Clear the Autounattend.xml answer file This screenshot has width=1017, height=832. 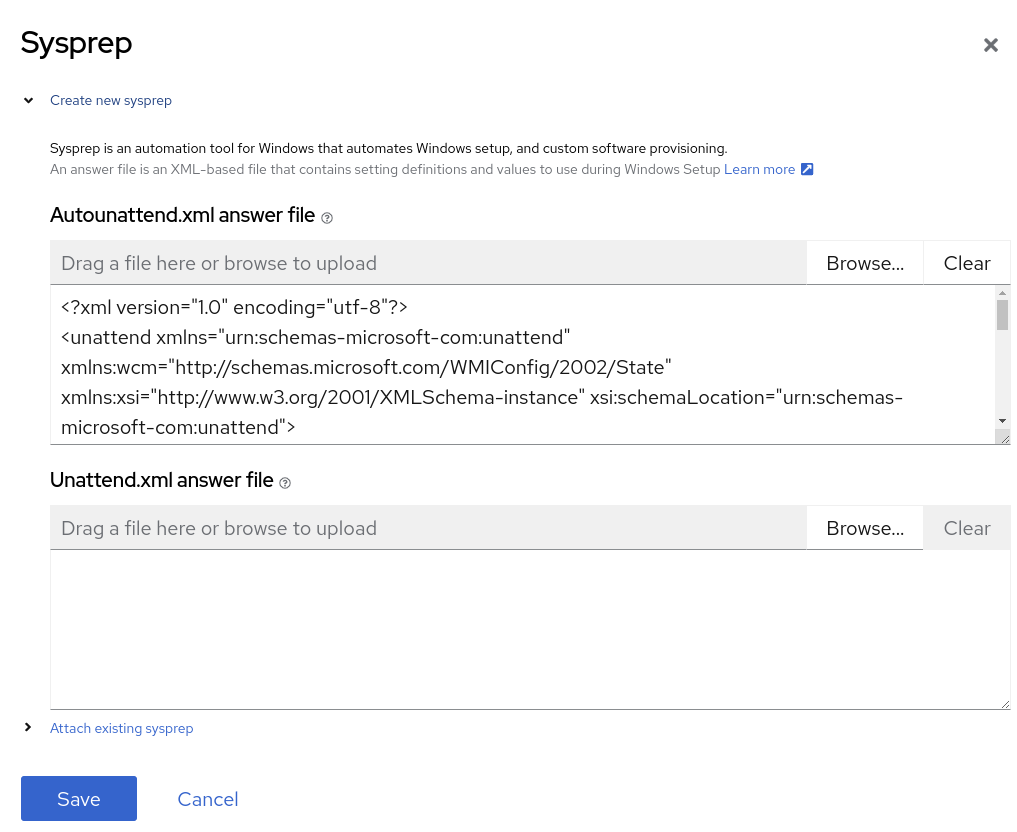[966, 263]
